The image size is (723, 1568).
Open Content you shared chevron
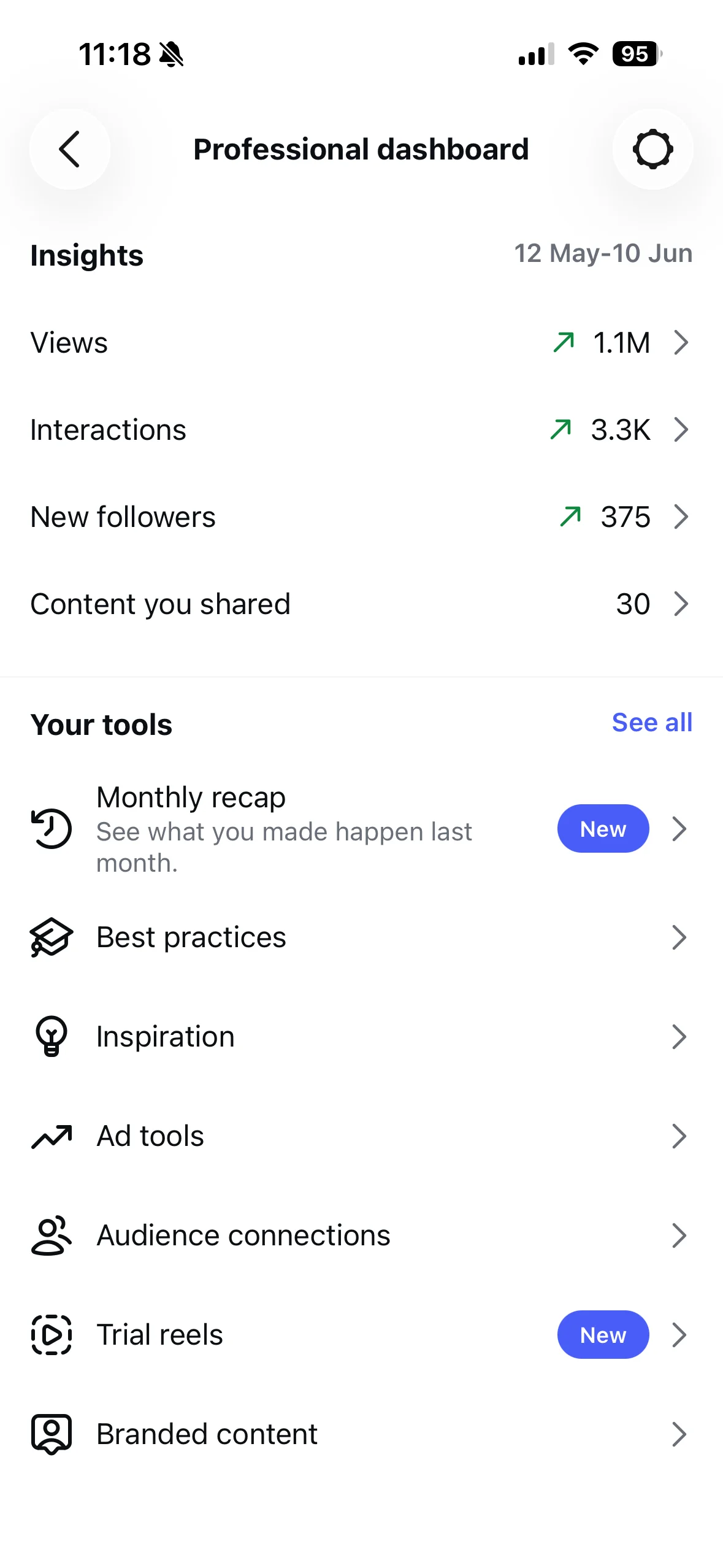point(681,604)
